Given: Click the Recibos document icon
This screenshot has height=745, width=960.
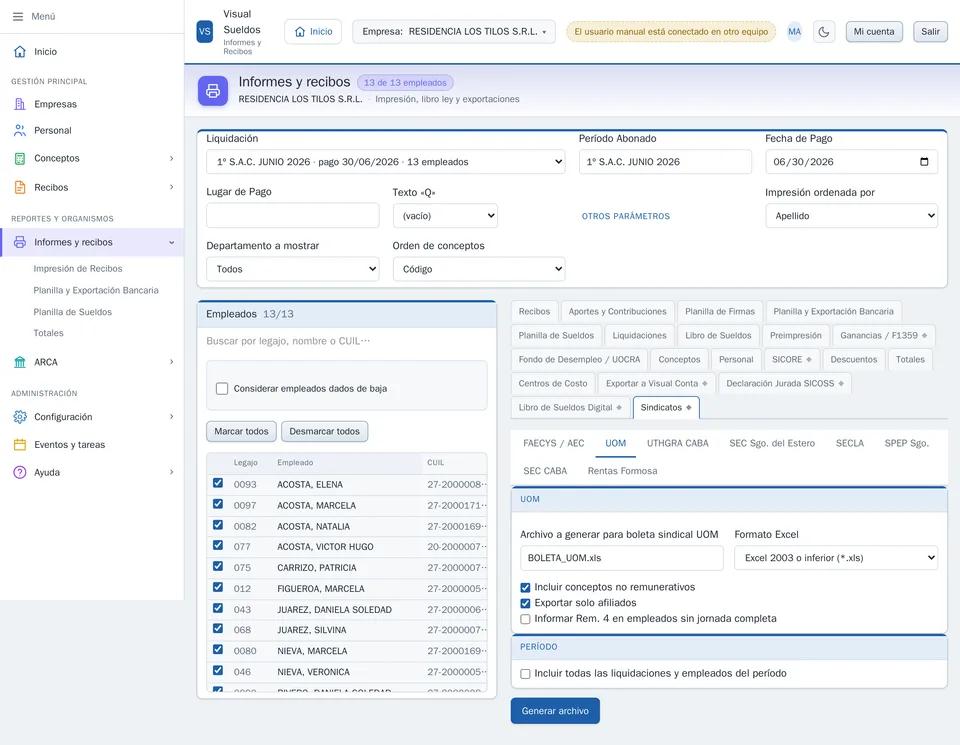Looking at the screenshot, I should (20, 187).
